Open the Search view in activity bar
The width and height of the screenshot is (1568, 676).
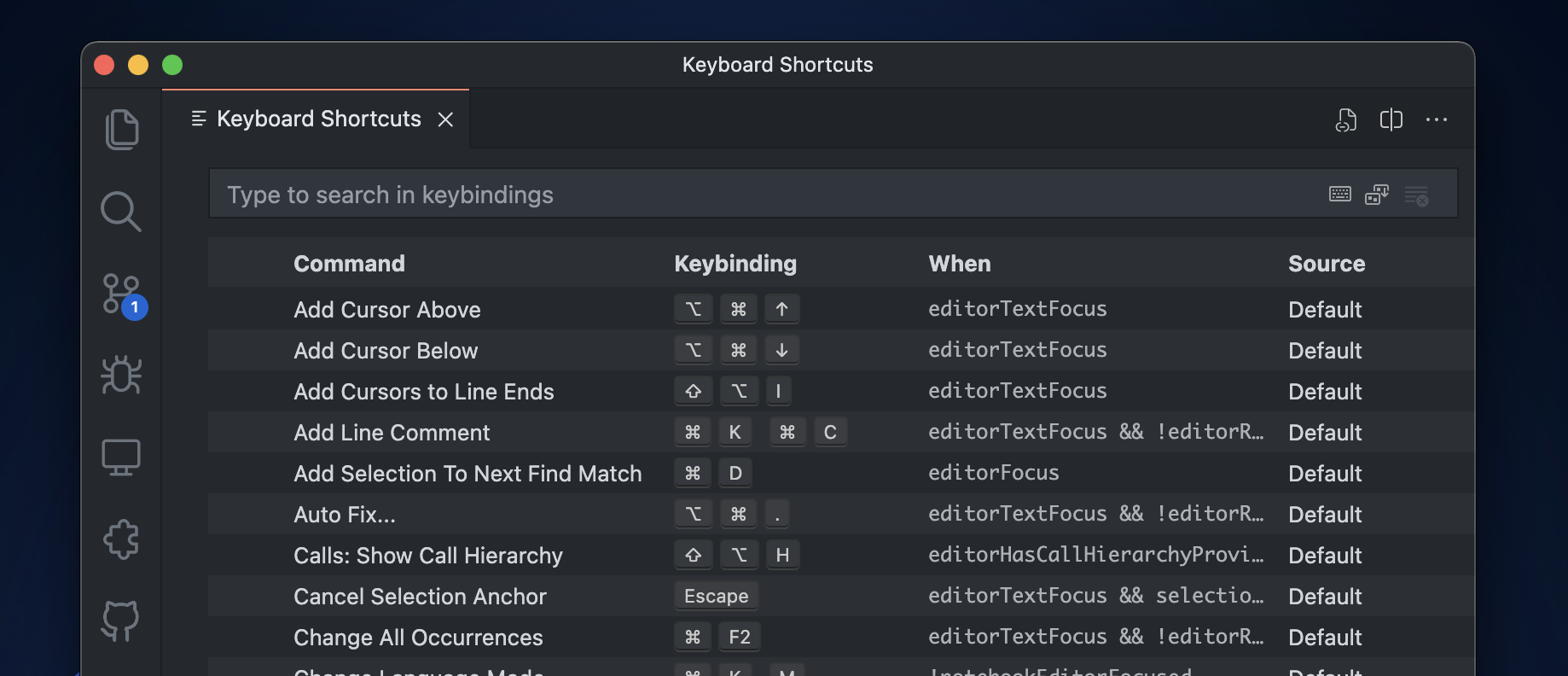point(121,212)
